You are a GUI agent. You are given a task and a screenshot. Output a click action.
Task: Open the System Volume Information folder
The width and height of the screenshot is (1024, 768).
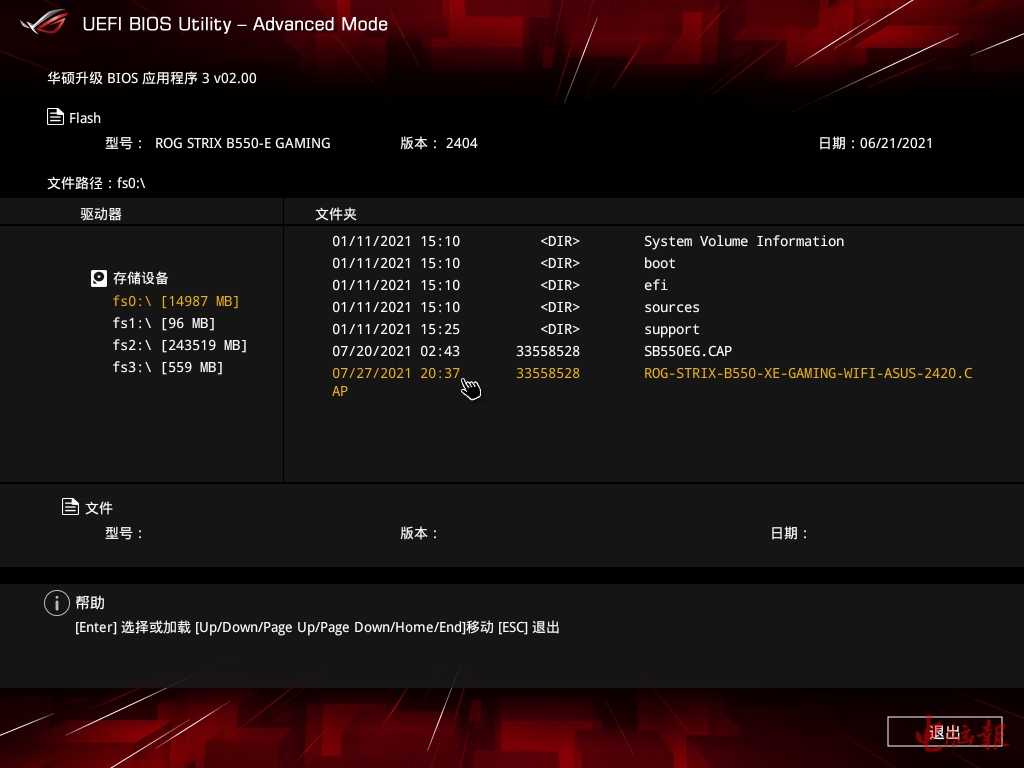point(743,241)
